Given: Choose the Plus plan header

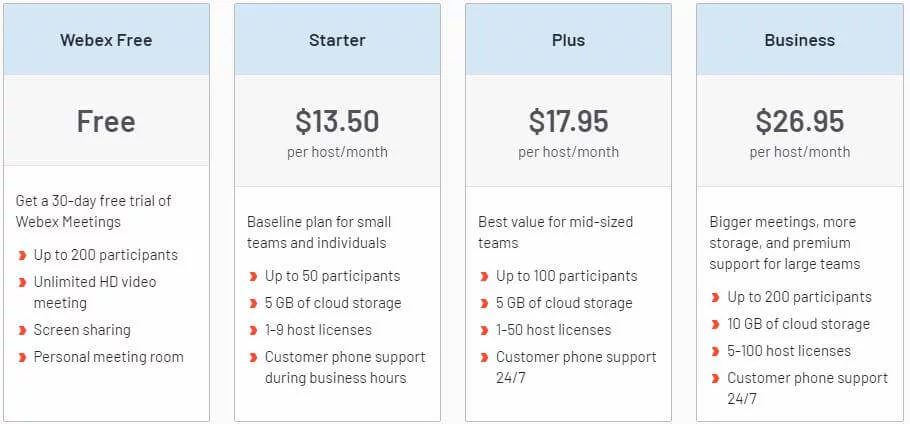Looking at the screenshot, I should coord(568,41).
